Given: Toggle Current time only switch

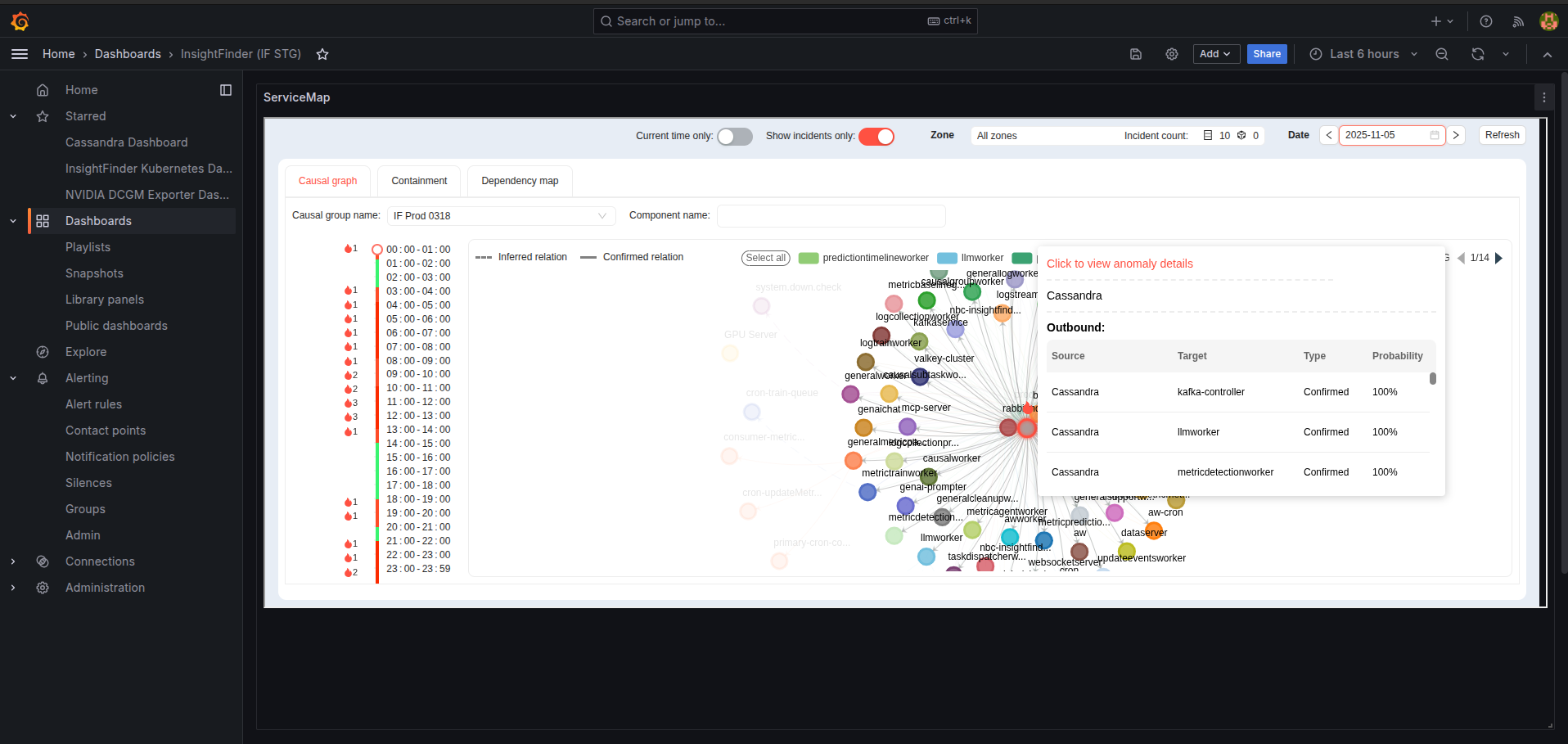Looking at the screenshot, I should 734,137.
